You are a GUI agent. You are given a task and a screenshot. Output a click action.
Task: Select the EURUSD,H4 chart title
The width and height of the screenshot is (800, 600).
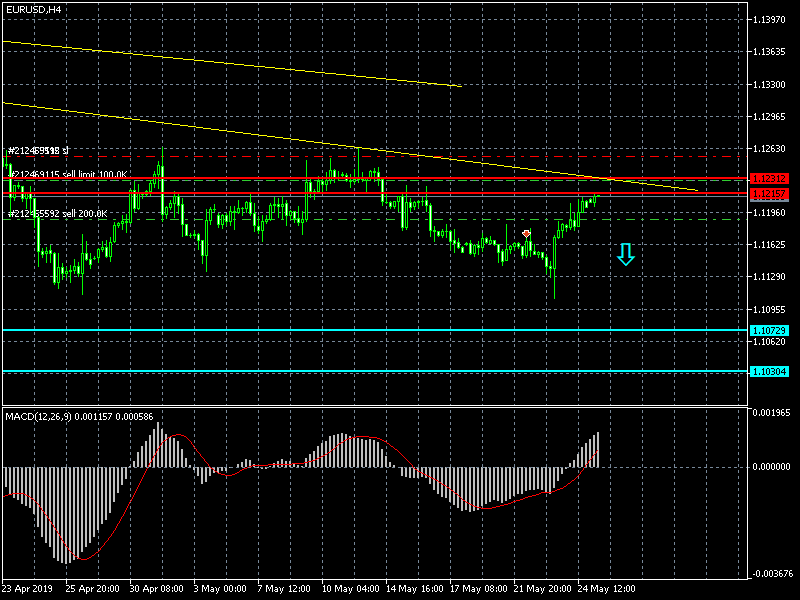34,10
